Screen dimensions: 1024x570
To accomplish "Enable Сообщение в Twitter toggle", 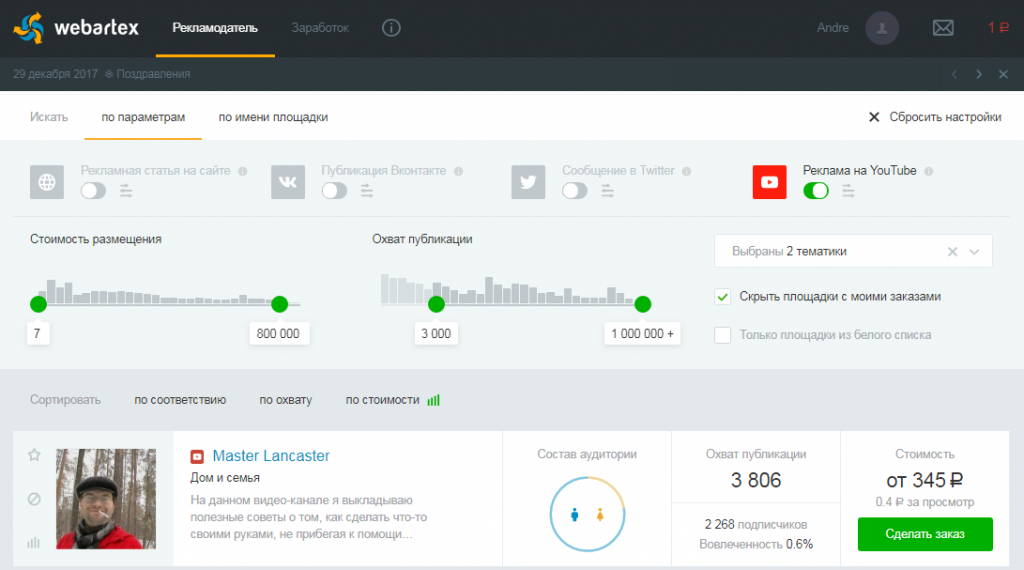I will (575, 191).
